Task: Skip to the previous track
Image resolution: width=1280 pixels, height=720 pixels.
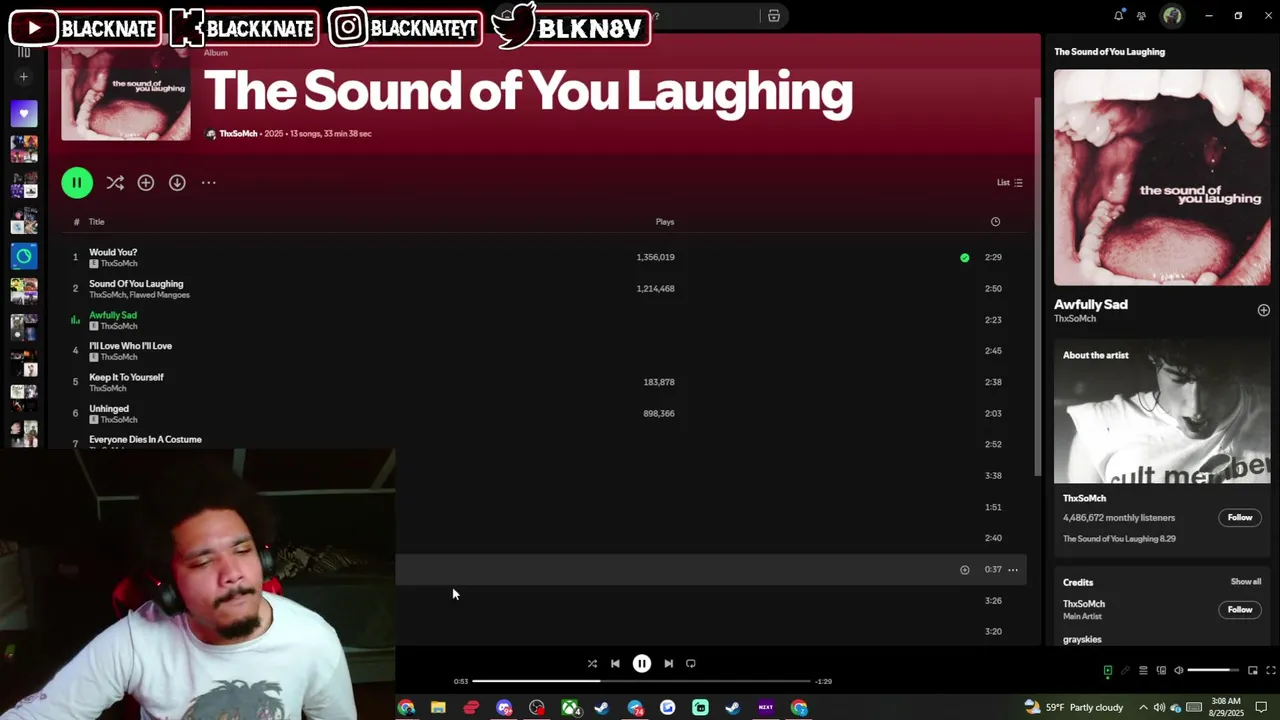Action: (615, 664)
